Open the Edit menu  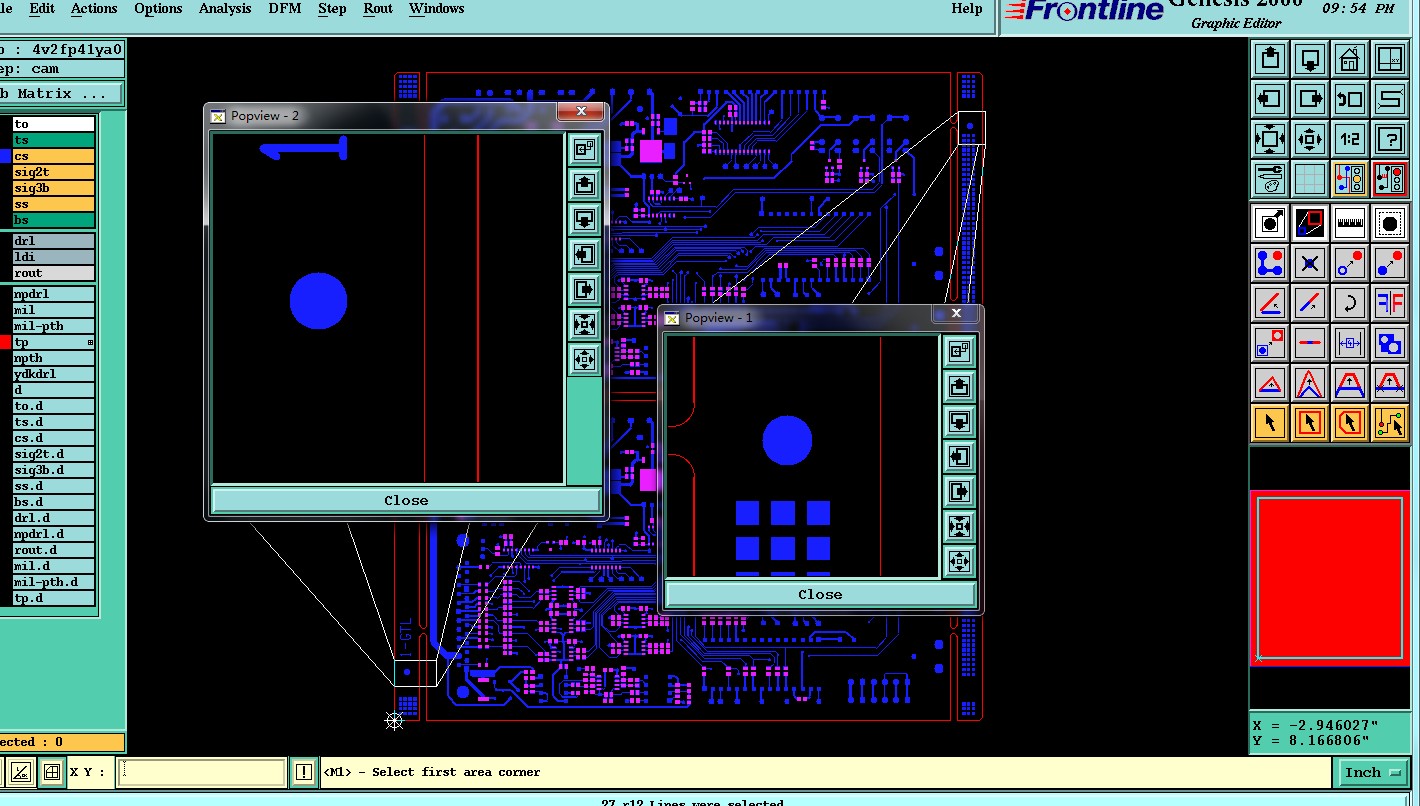tap(42, 9)
